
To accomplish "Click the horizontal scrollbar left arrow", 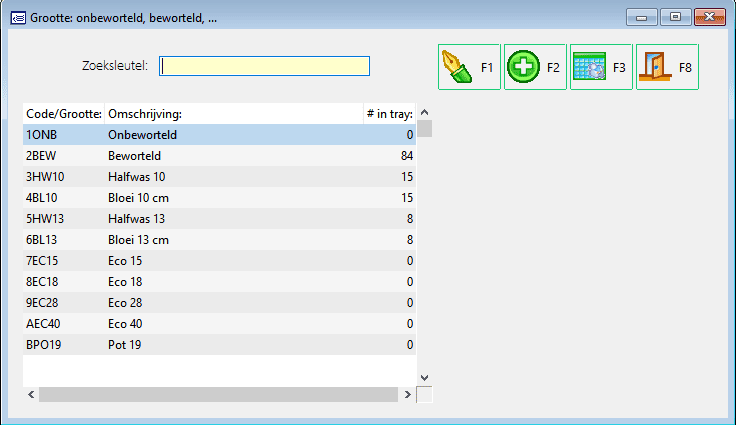I will (31, 394).
